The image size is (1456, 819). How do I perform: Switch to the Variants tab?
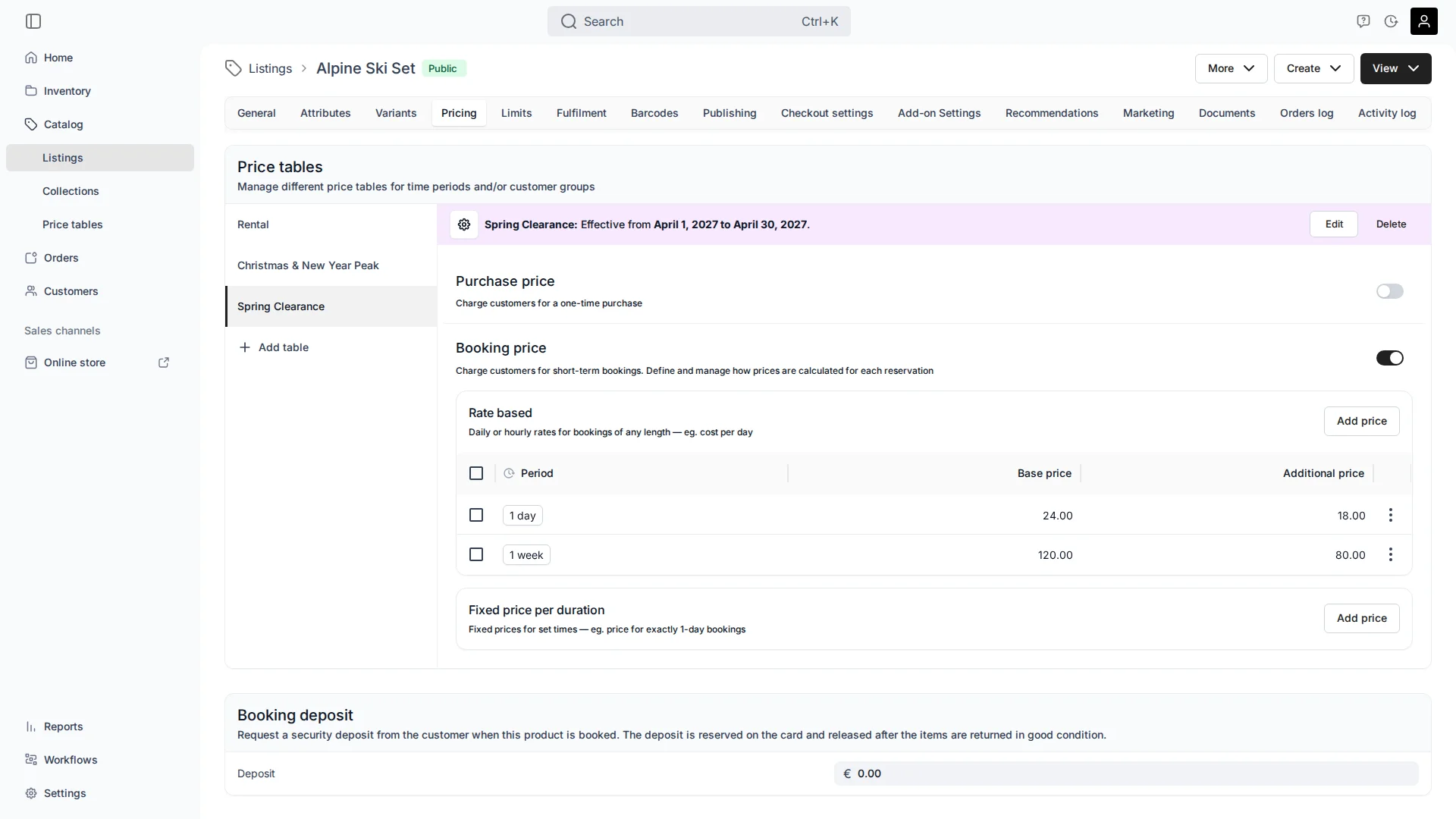click(396, 113)
